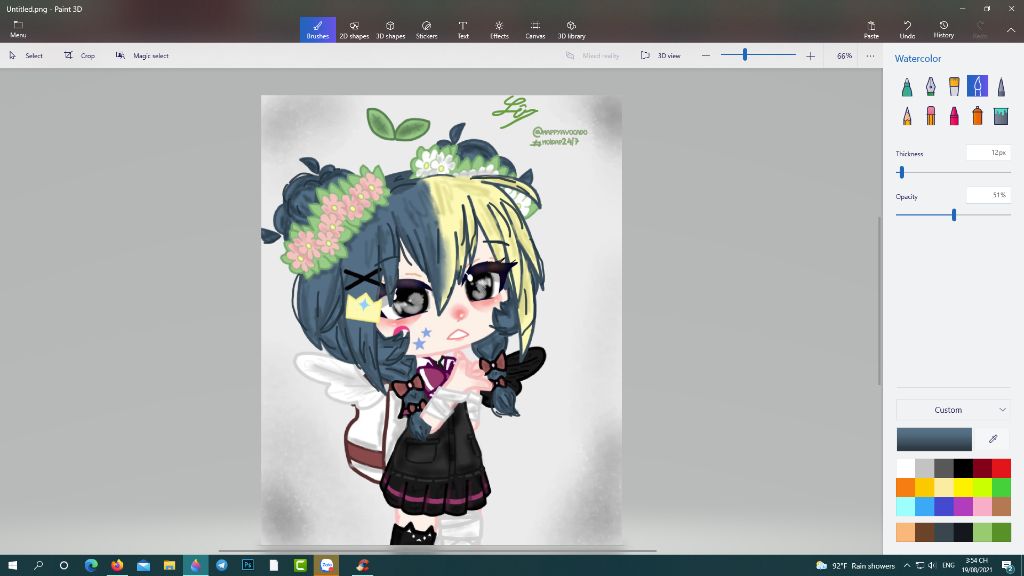The image size is (1024, 576).
Task: Choose the Crop tool
Action: 80,56
